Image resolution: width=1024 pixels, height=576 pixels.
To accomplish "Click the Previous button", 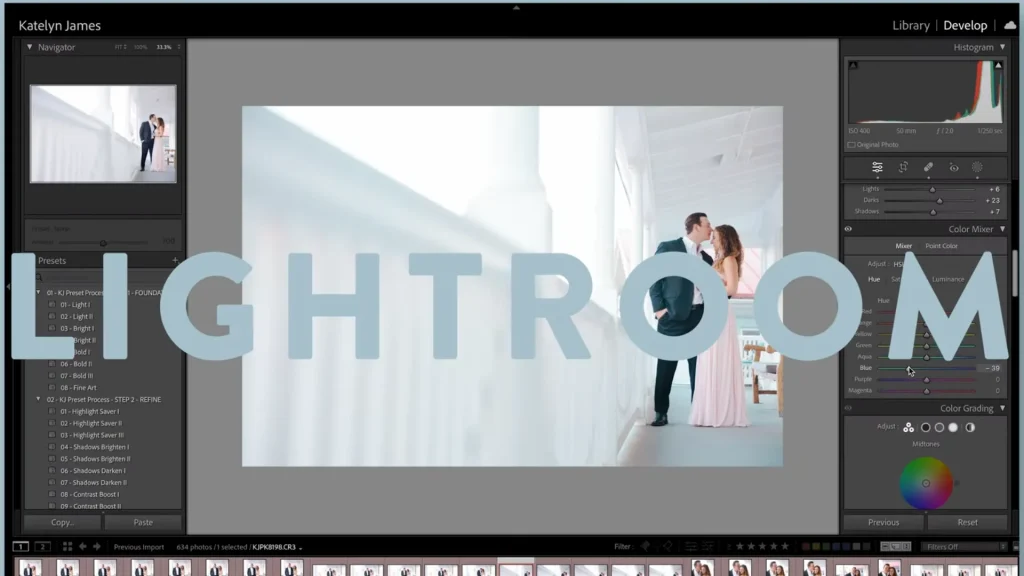I will pyautogui.click(x=884, y=522).
